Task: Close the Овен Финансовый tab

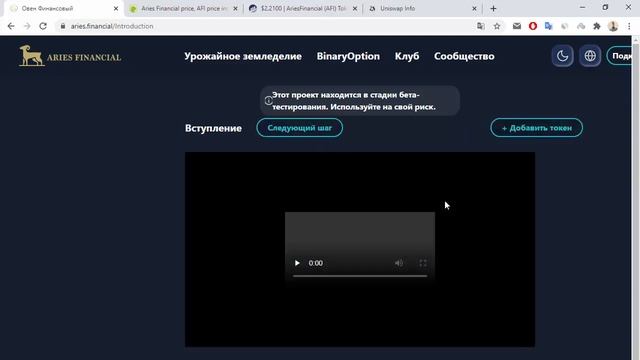Action: point(116,8)
